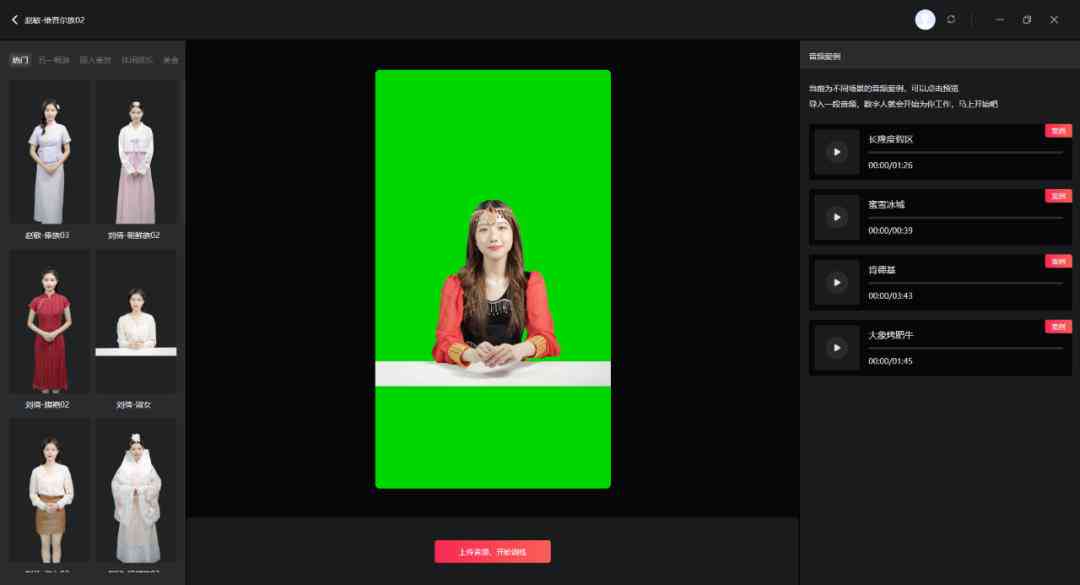Restore or maximize the window

point(1027,20)
